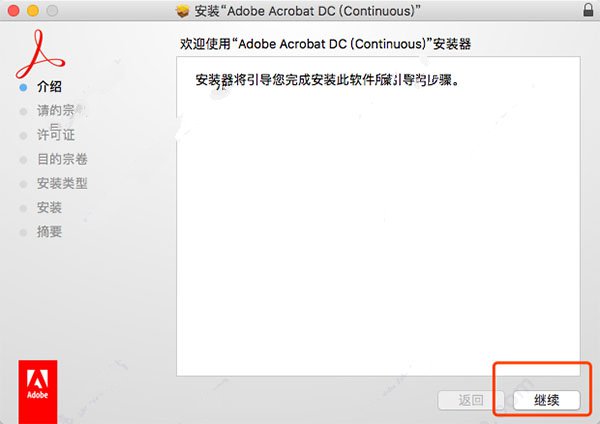The width and height of the screenshot is (600, 424).
Task: Click the blue bullet beside 介绍
Action: pos(23,88)
